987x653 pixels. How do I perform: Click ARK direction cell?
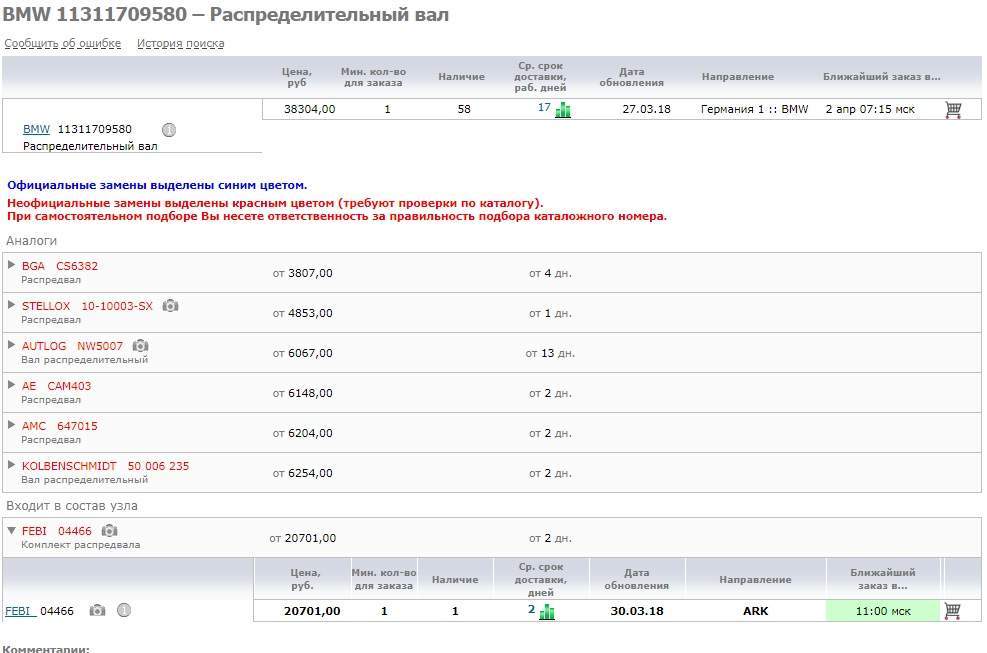(x=755, y=611)
